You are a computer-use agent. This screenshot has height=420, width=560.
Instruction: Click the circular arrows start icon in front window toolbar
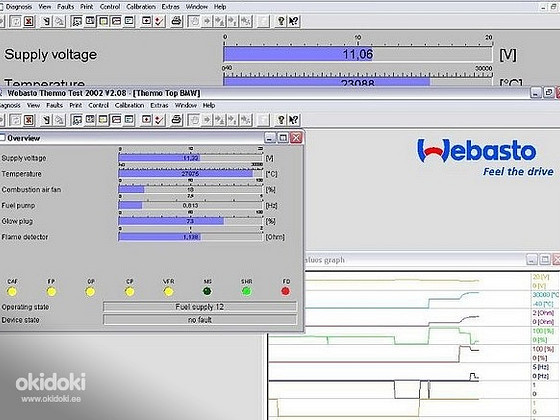(x=15, y=120)
